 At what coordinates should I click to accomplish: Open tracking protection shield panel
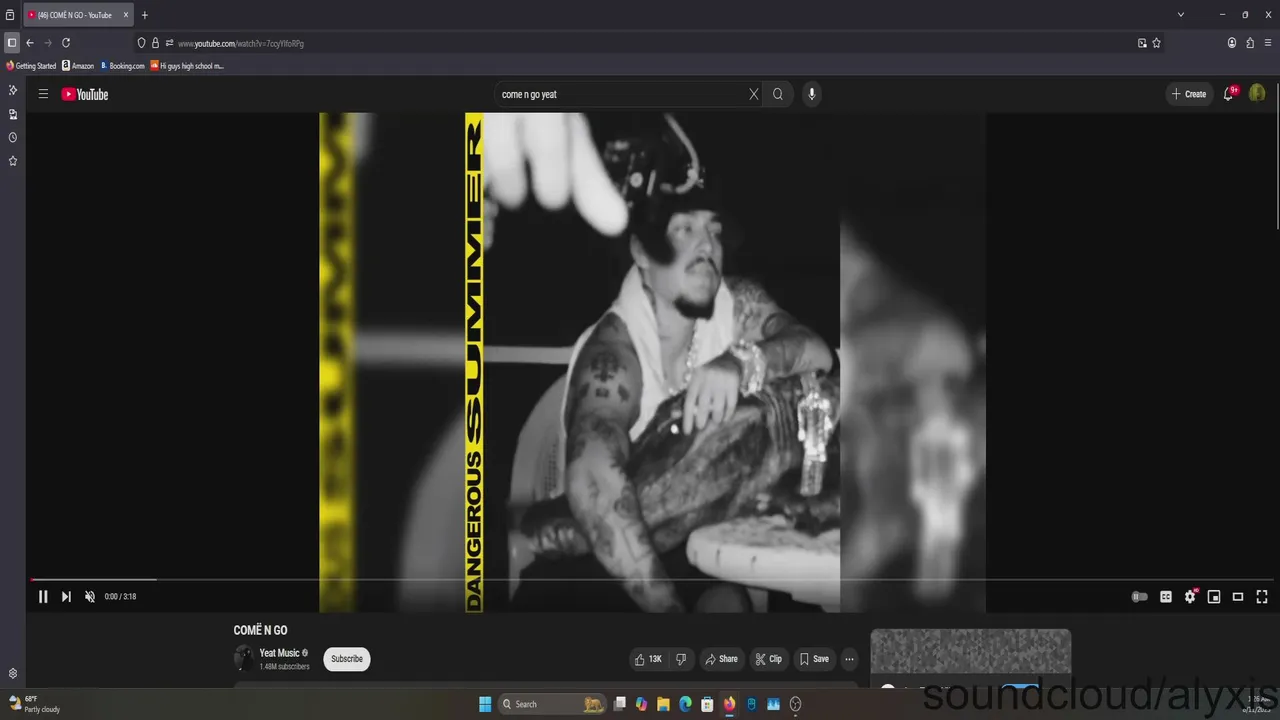click(x=142, y=43)
